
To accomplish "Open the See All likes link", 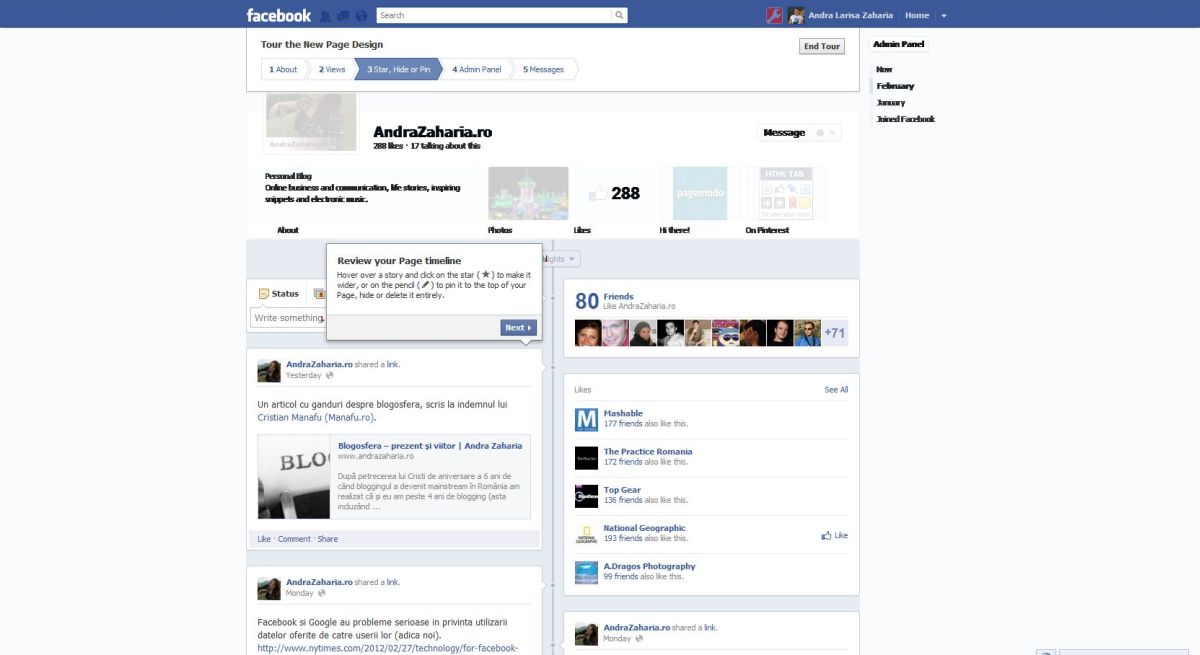I will tap(836, 390).
